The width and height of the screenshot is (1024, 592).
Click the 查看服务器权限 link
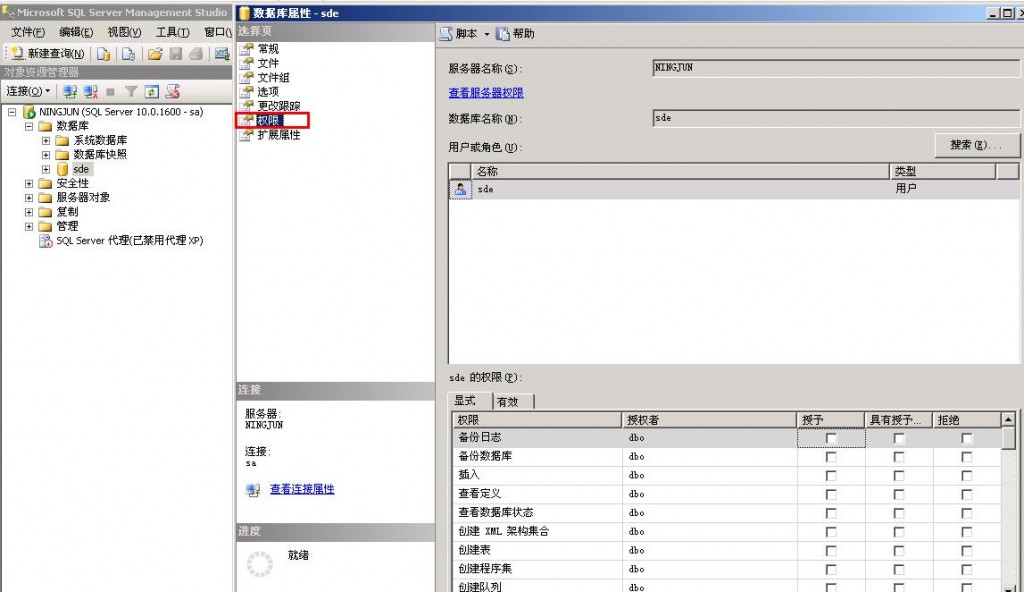click(x=487, y=92)
